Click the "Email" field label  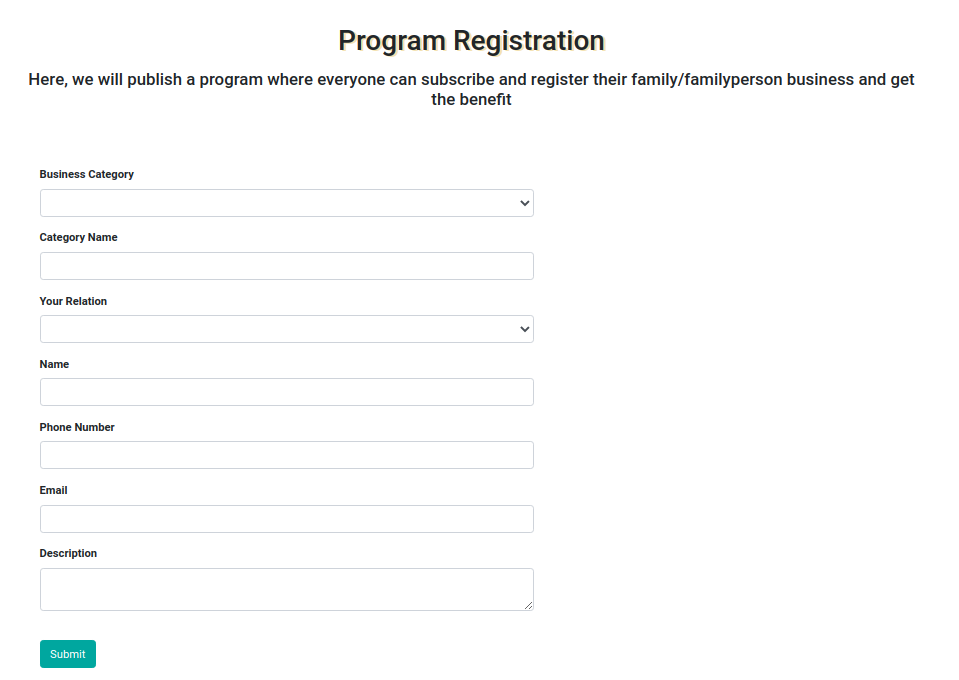click(x=54, y=490)
